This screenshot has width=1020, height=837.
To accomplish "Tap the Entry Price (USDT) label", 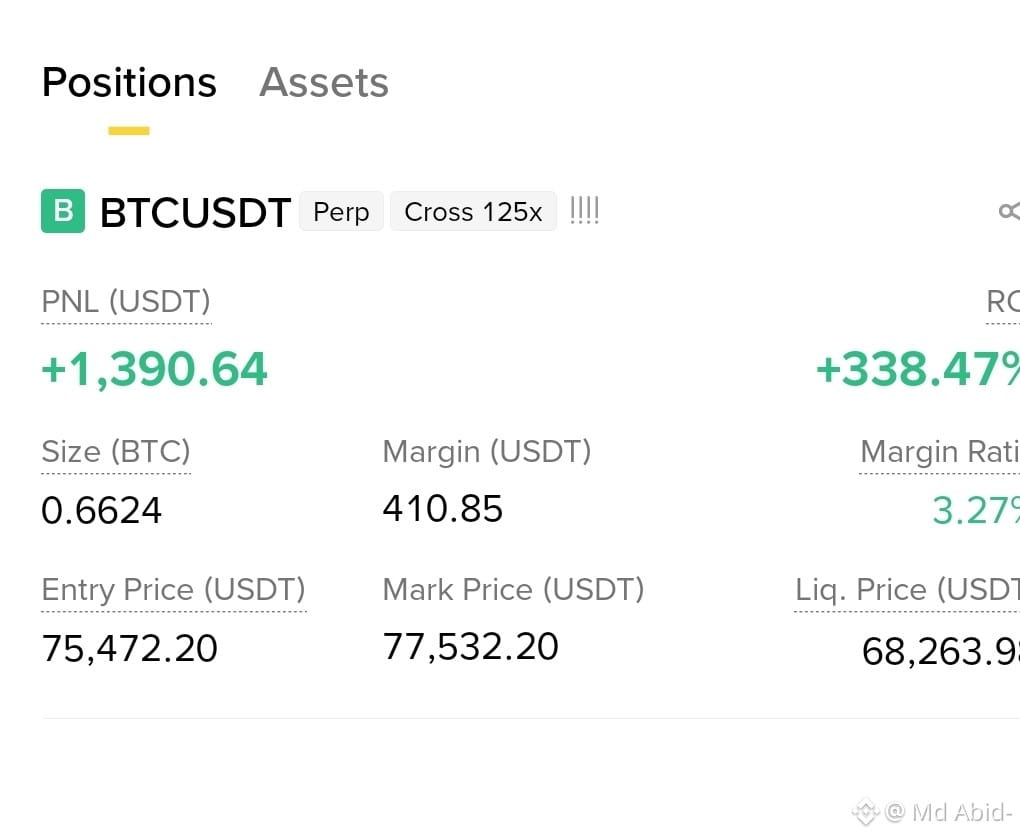I will (174, 590).
